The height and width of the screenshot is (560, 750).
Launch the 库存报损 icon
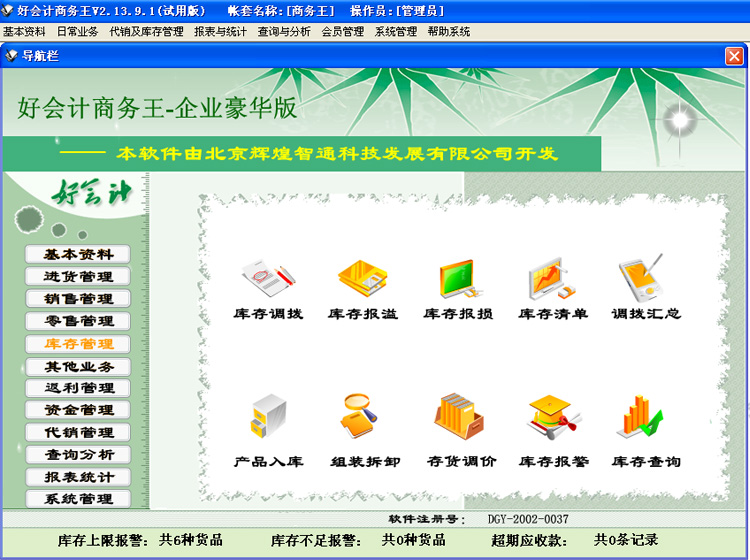[x=459, y=279]
